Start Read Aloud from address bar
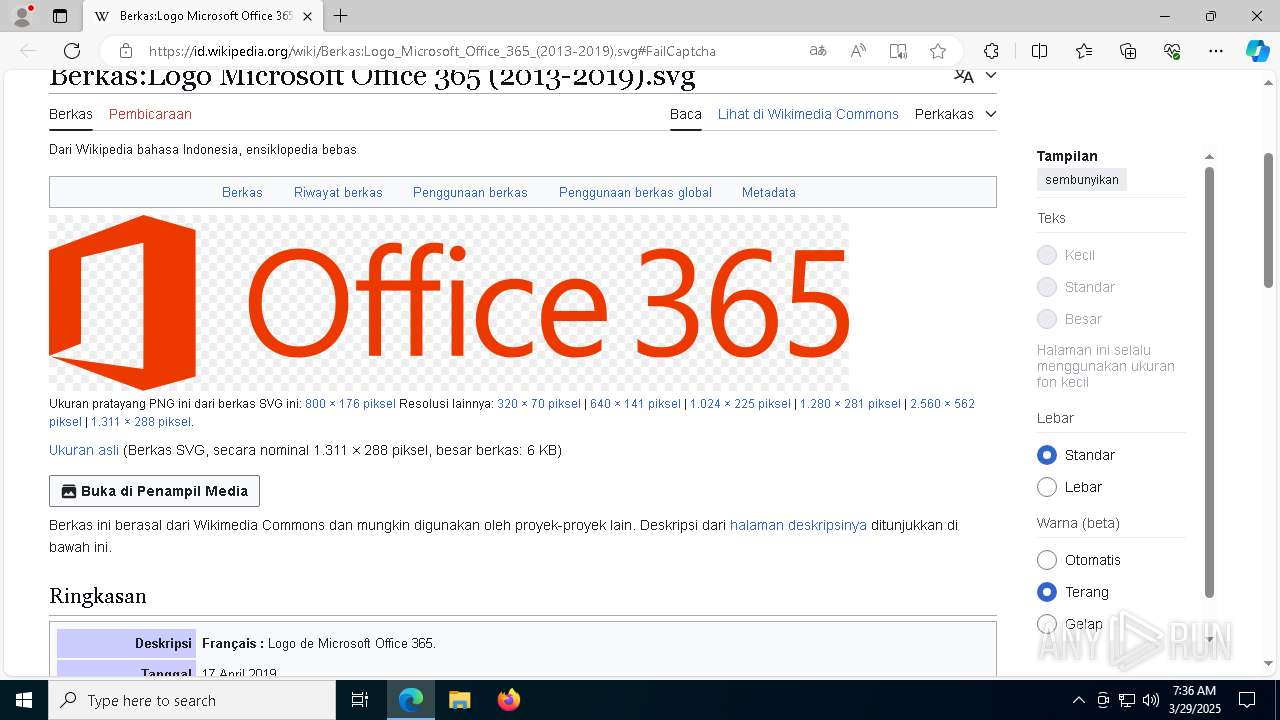 (858, 51)
